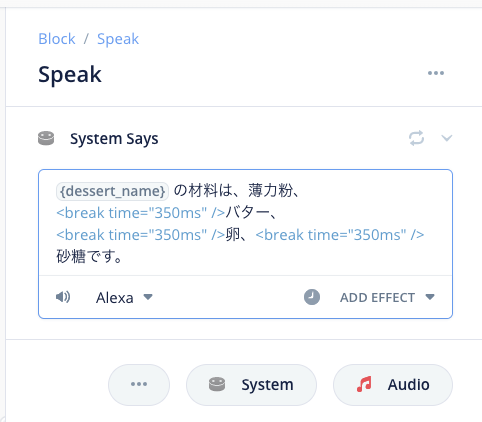Screen dimensions: 482x422
Task: Click the first break time="350ms" tag
Action: [x=141, y=213]
